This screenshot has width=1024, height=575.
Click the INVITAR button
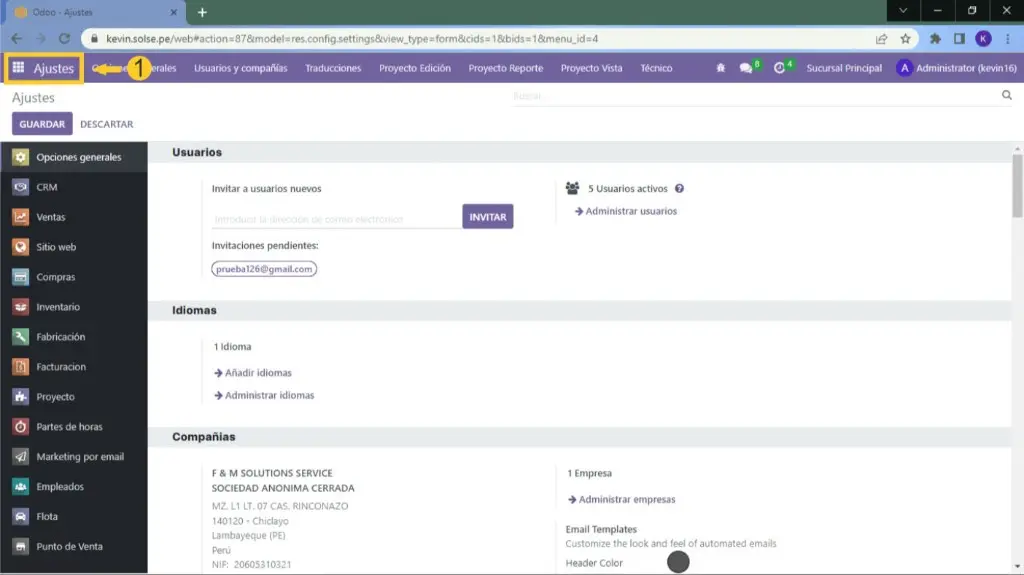tap(487, 217)
